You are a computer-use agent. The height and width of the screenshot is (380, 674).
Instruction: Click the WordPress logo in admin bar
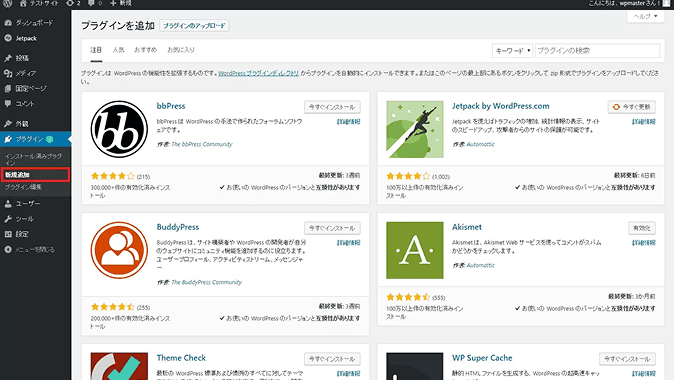click(8, 3)
